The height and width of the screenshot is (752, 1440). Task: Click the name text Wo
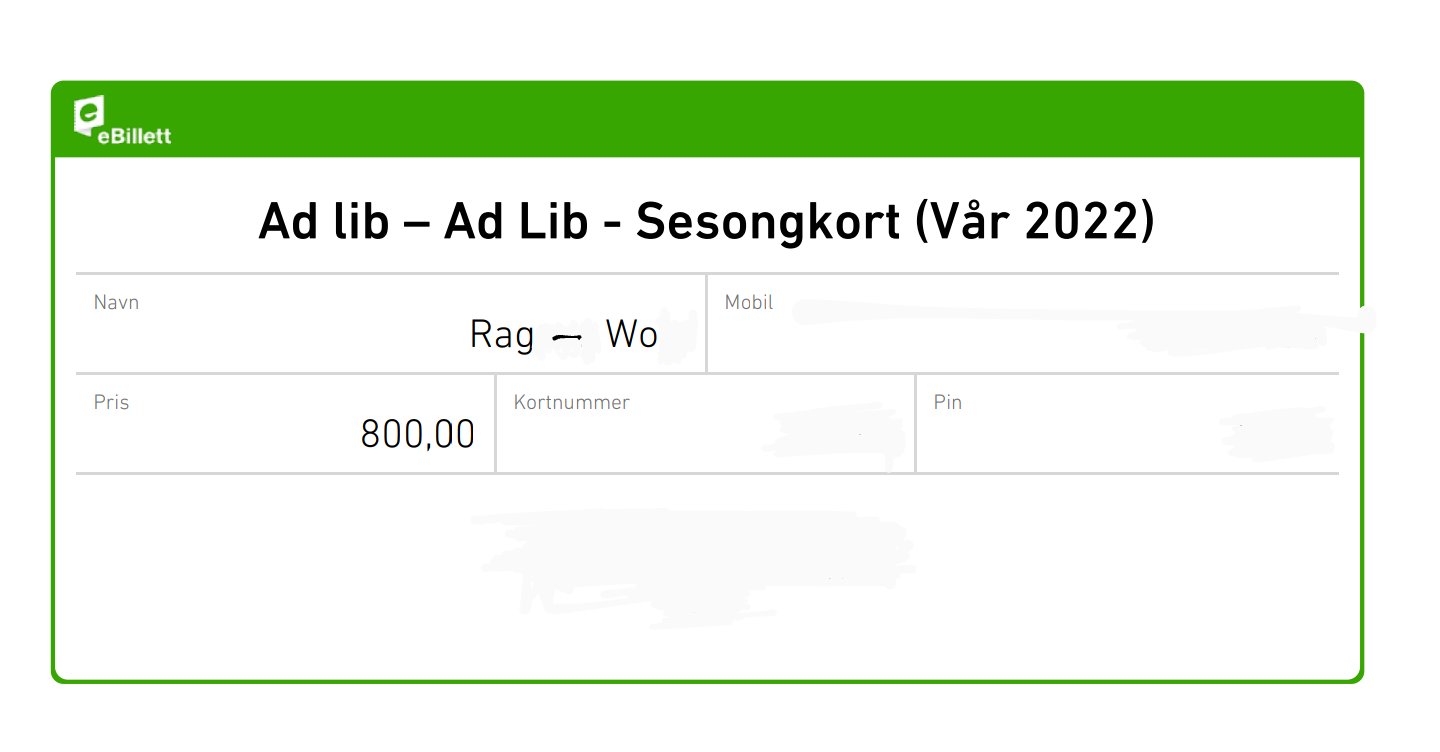pyautogui.click(x=631, y=334)
